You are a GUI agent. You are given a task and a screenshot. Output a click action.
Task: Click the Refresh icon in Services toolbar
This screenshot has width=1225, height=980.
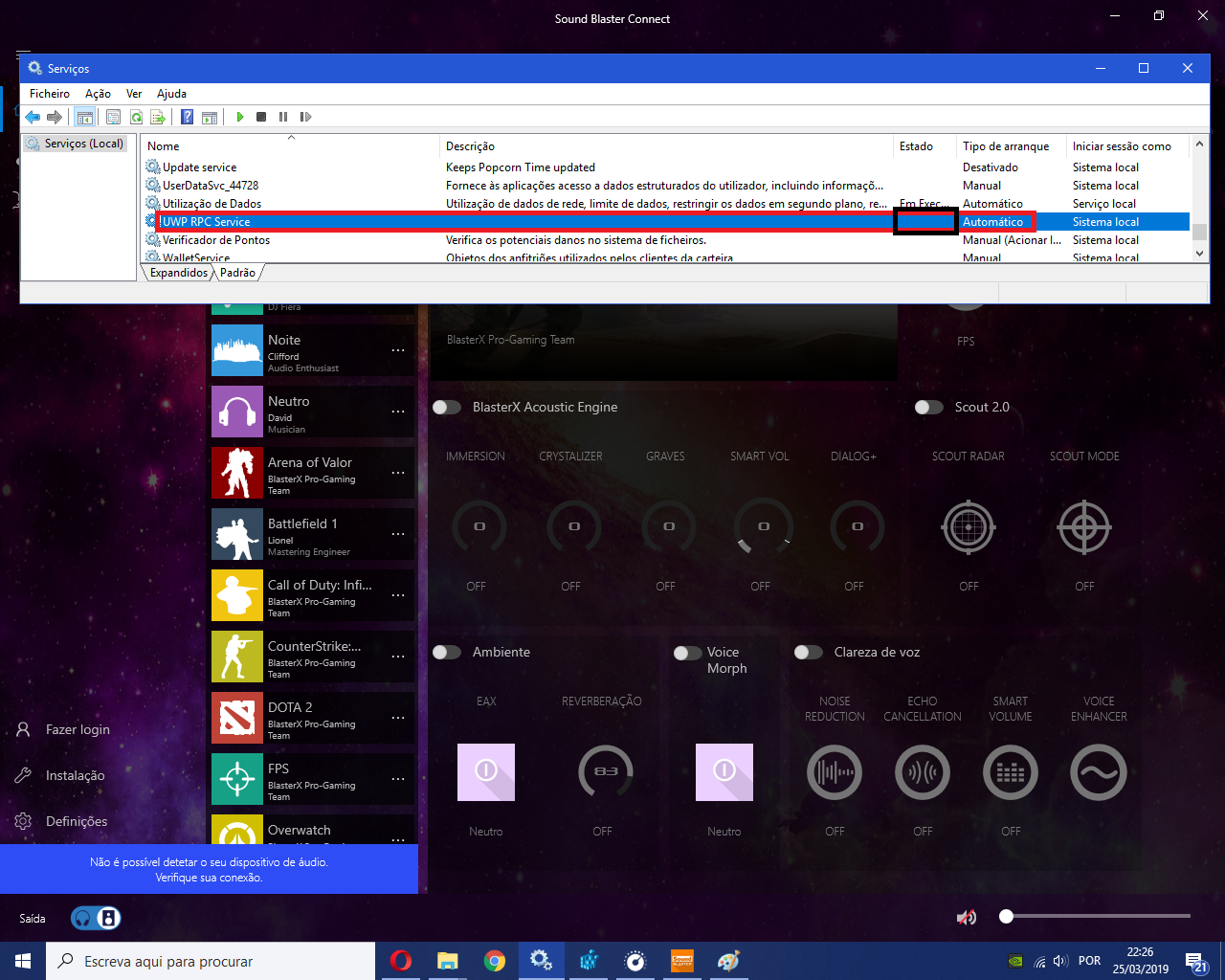[136, 117]
